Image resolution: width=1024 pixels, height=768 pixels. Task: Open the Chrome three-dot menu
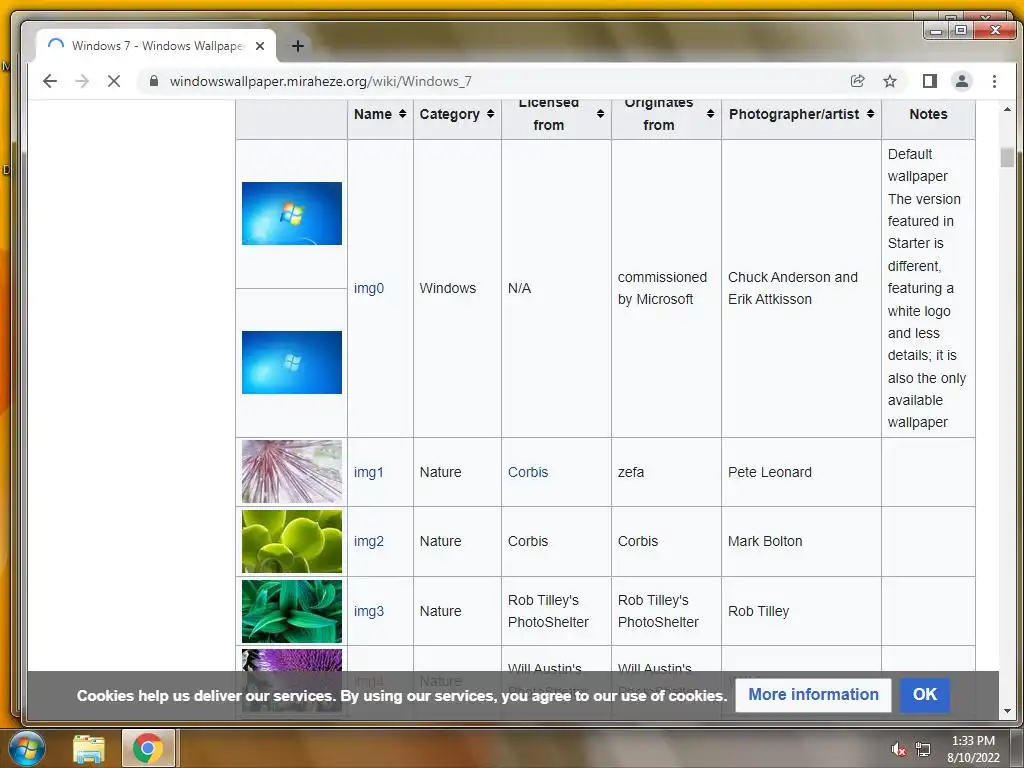(x=994, y=81)
